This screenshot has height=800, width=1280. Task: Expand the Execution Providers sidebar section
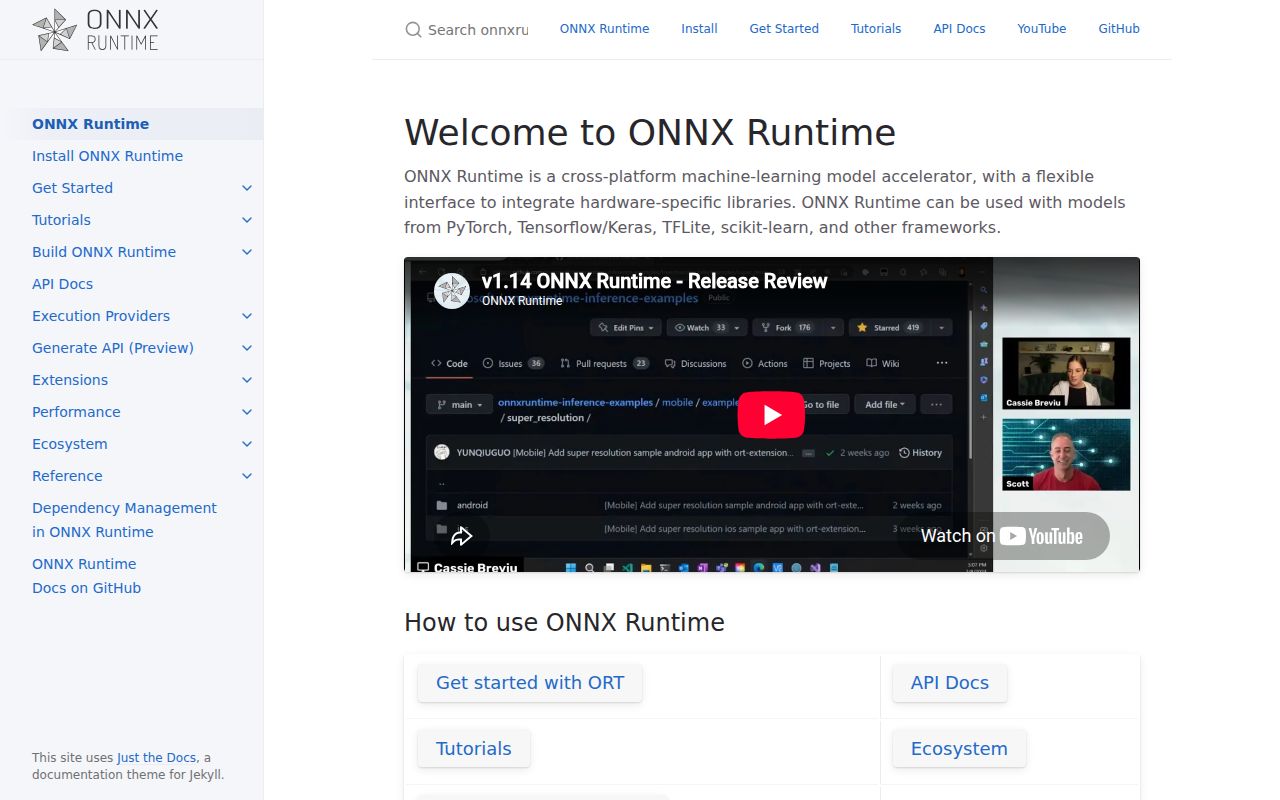coord(247,316)
